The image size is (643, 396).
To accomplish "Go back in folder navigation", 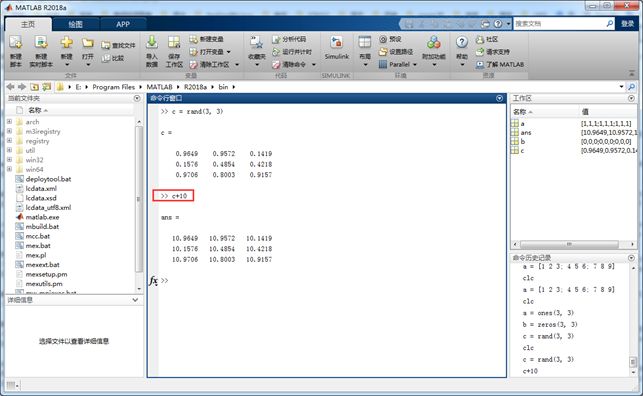I will click(10, 87).
